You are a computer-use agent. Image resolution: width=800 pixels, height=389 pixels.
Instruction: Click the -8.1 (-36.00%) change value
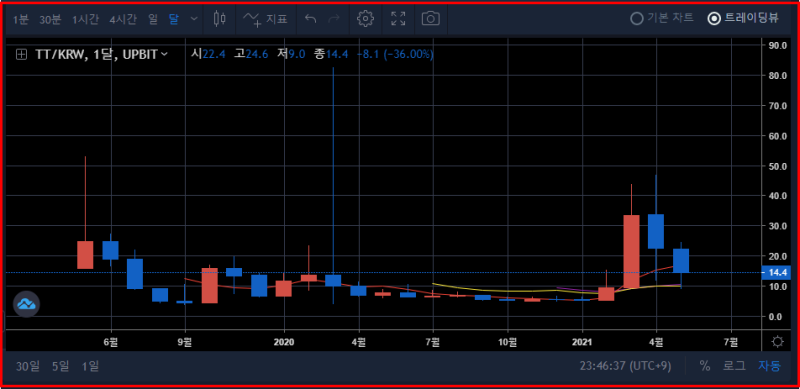395,54
